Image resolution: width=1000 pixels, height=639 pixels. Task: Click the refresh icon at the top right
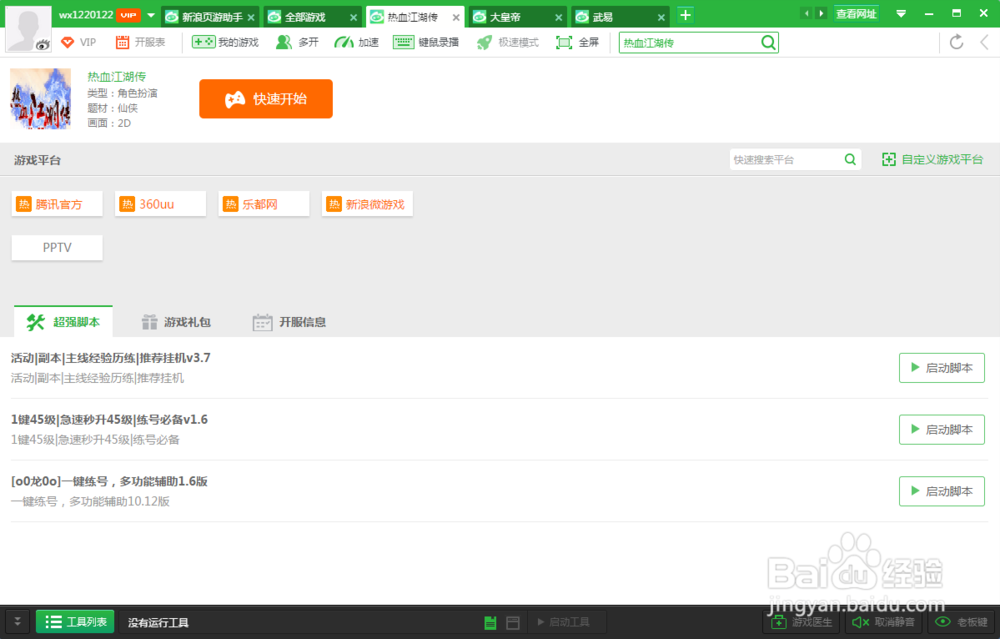956,42
